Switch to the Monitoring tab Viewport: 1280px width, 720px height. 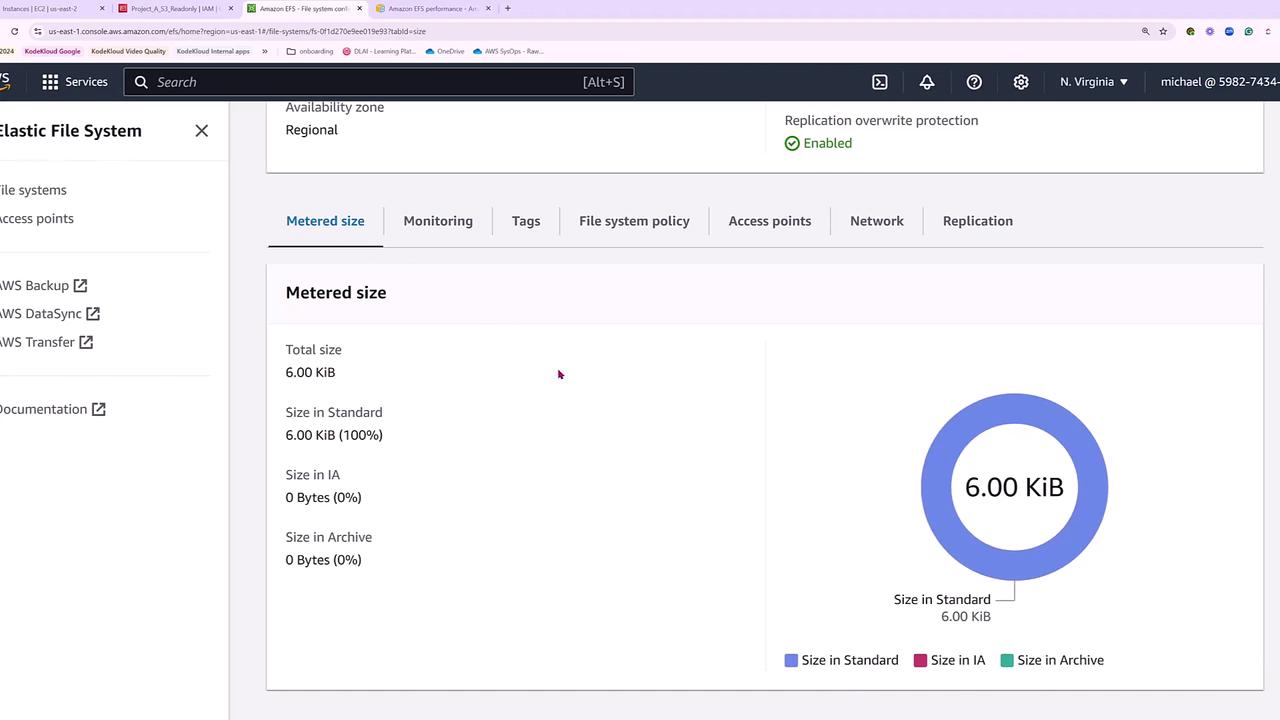point(438,221)
